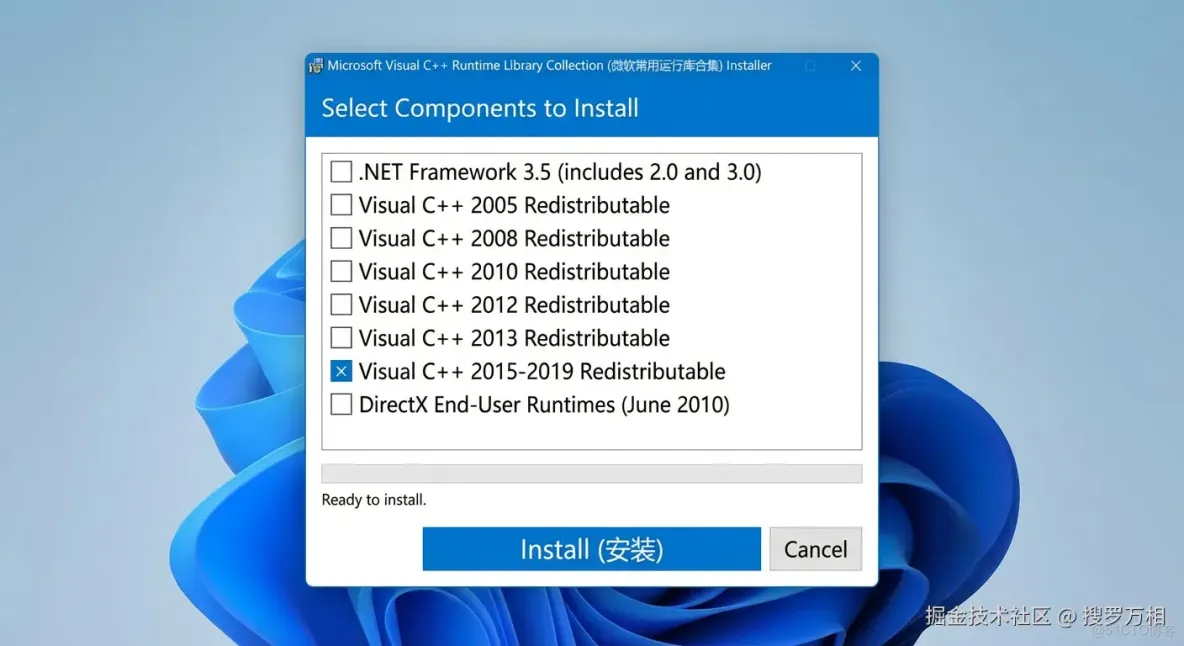Close the installer window
This screenshot has width=1184, height=646.
[x=856, y=65]
